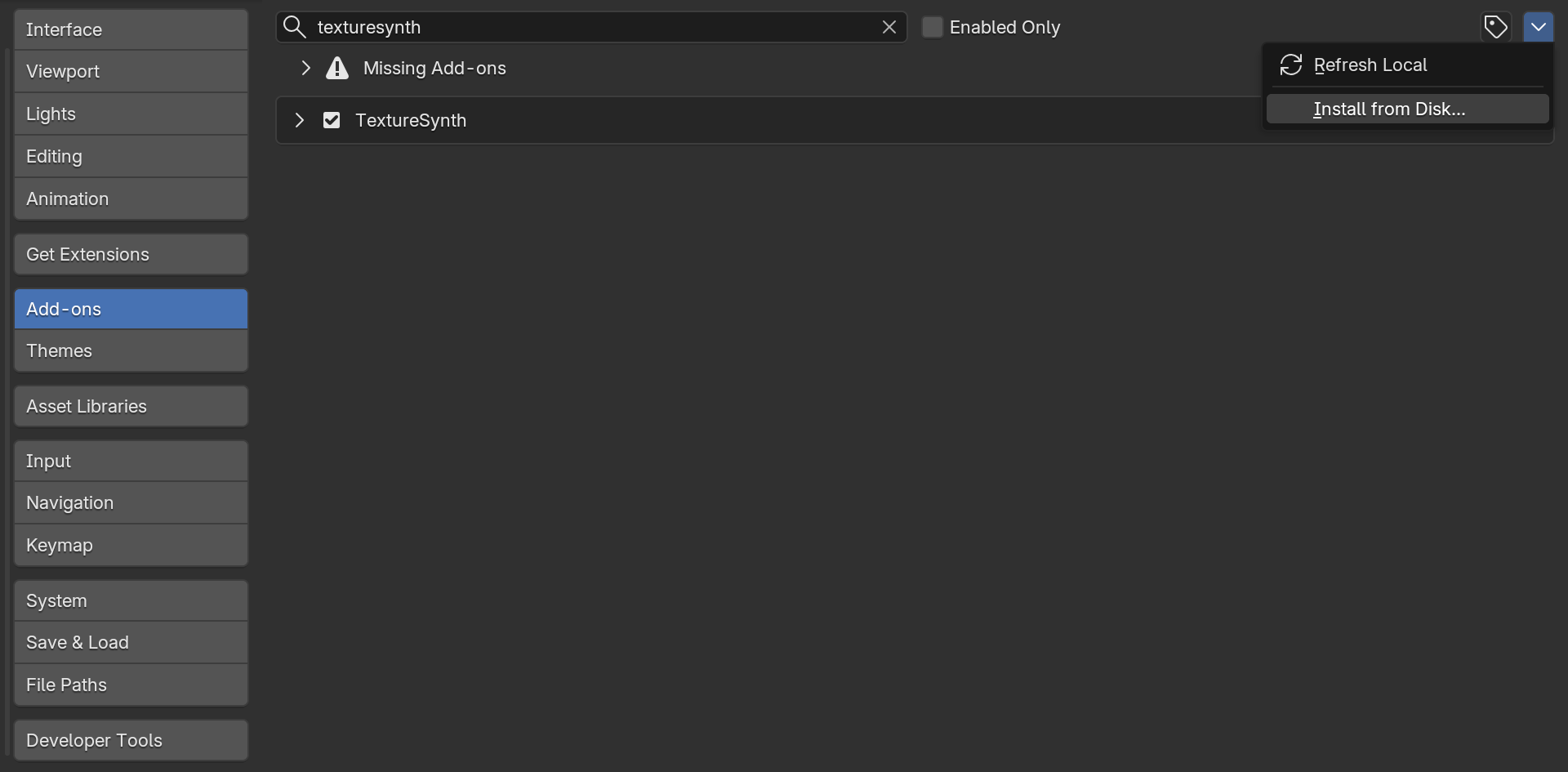
Task: Disable the TextureSynth add-on checkbox
Action: pyautogui.click(x=332, y=120)
